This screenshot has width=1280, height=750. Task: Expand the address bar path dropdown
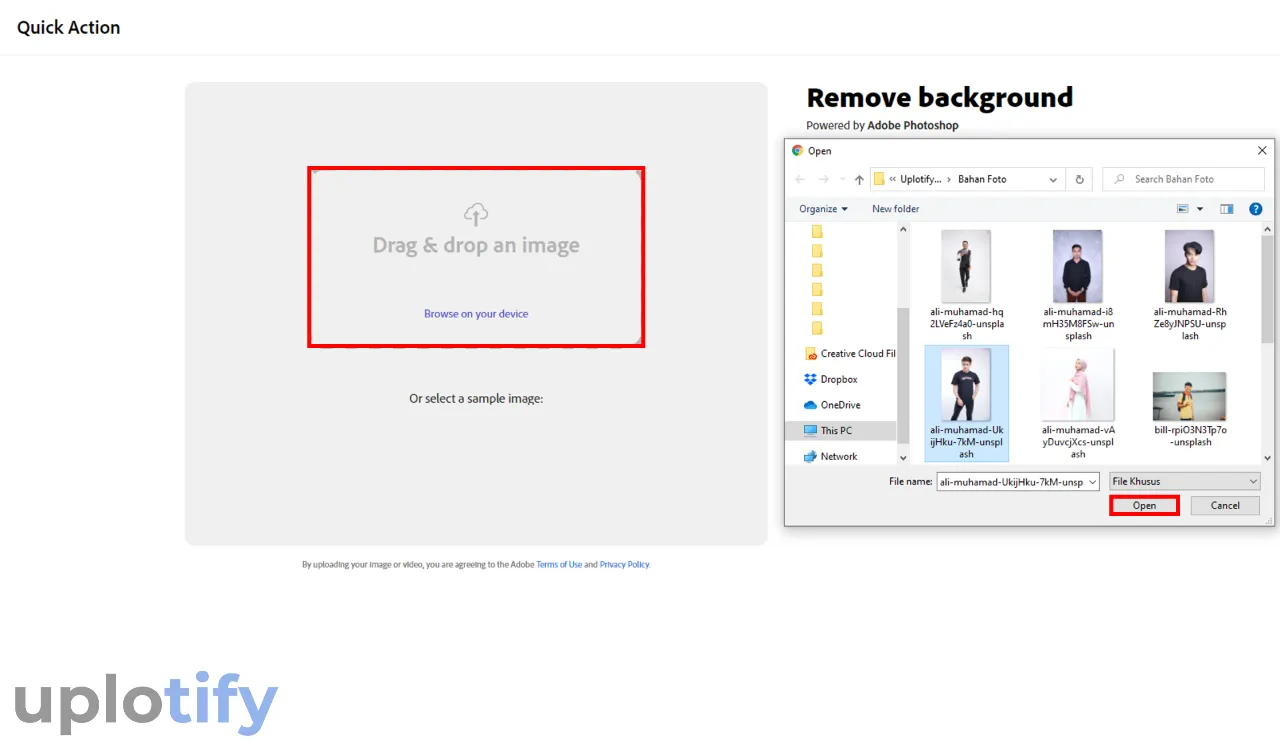1053,180
